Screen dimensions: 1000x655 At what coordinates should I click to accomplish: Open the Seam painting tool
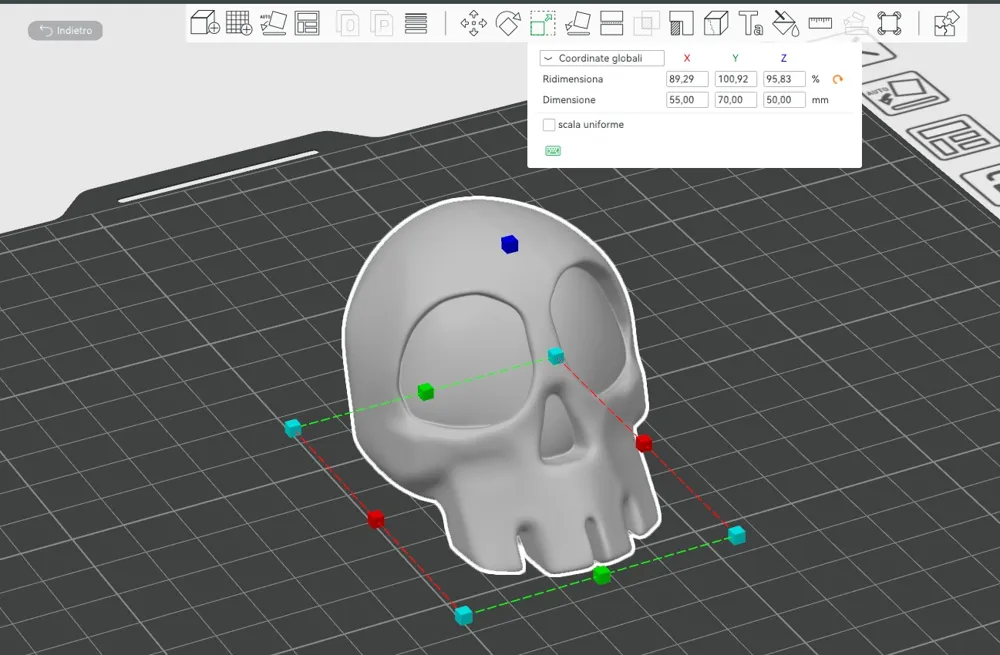pos(716,24)
